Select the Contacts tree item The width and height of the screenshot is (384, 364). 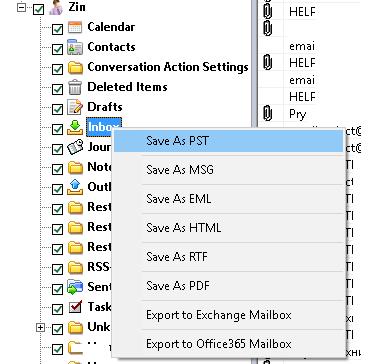[111, 47]
